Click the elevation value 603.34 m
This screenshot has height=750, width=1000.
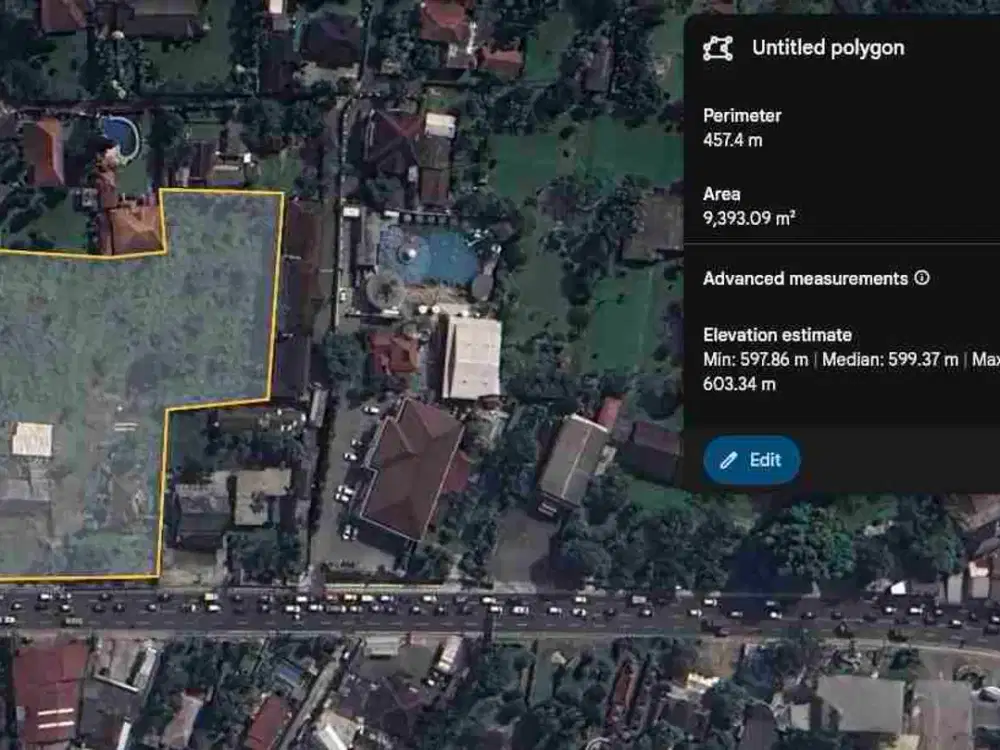tap(739, 384)
